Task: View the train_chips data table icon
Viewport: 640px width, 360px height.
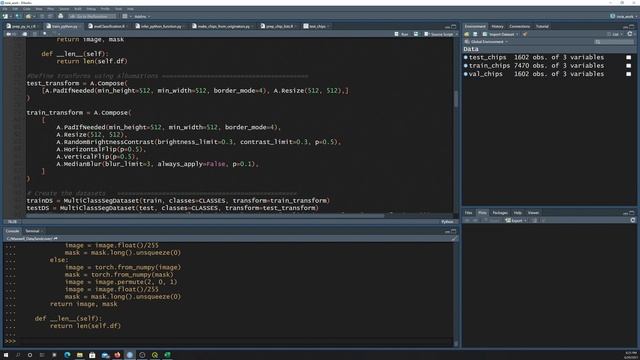Action: pyautogui.click(x=629, y=66)
